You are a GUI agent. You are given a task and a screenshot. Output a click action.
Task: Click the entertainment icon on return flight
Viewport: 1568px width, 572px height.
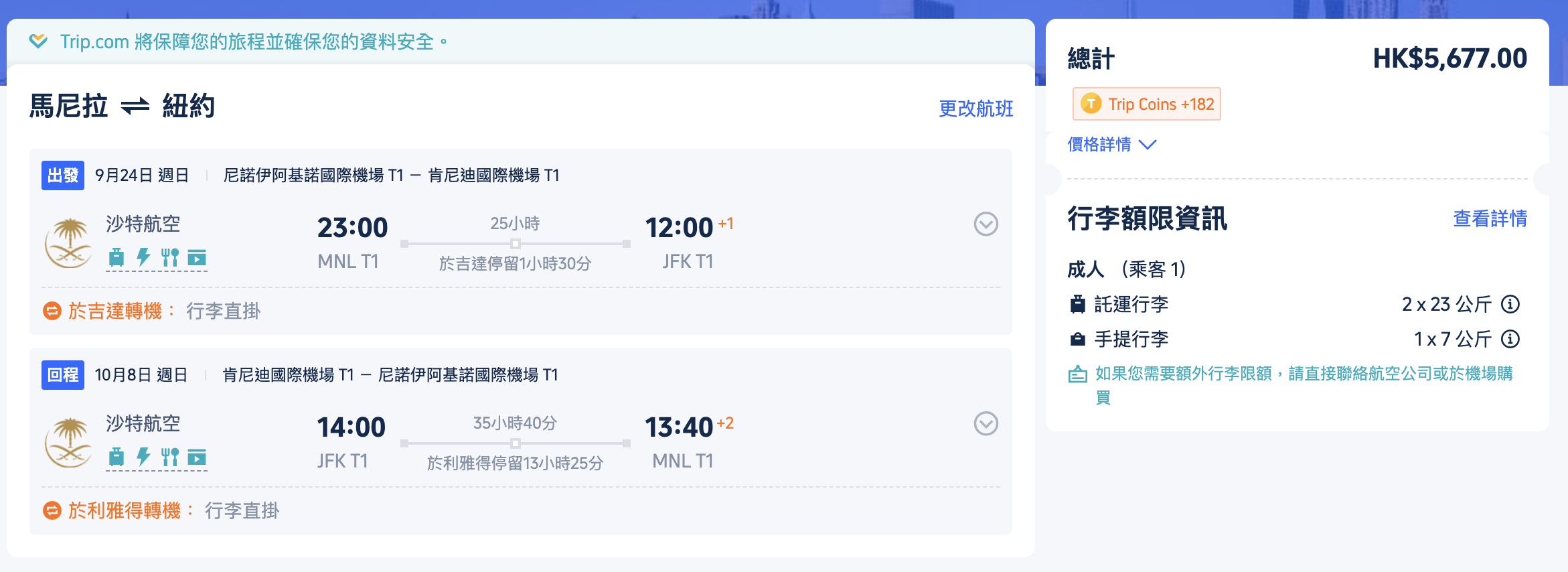(197, 457)
